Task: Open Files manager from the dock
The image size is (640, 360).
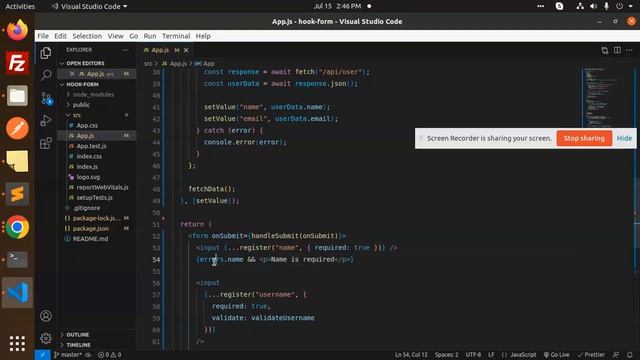Action: (x=17, y=96)
